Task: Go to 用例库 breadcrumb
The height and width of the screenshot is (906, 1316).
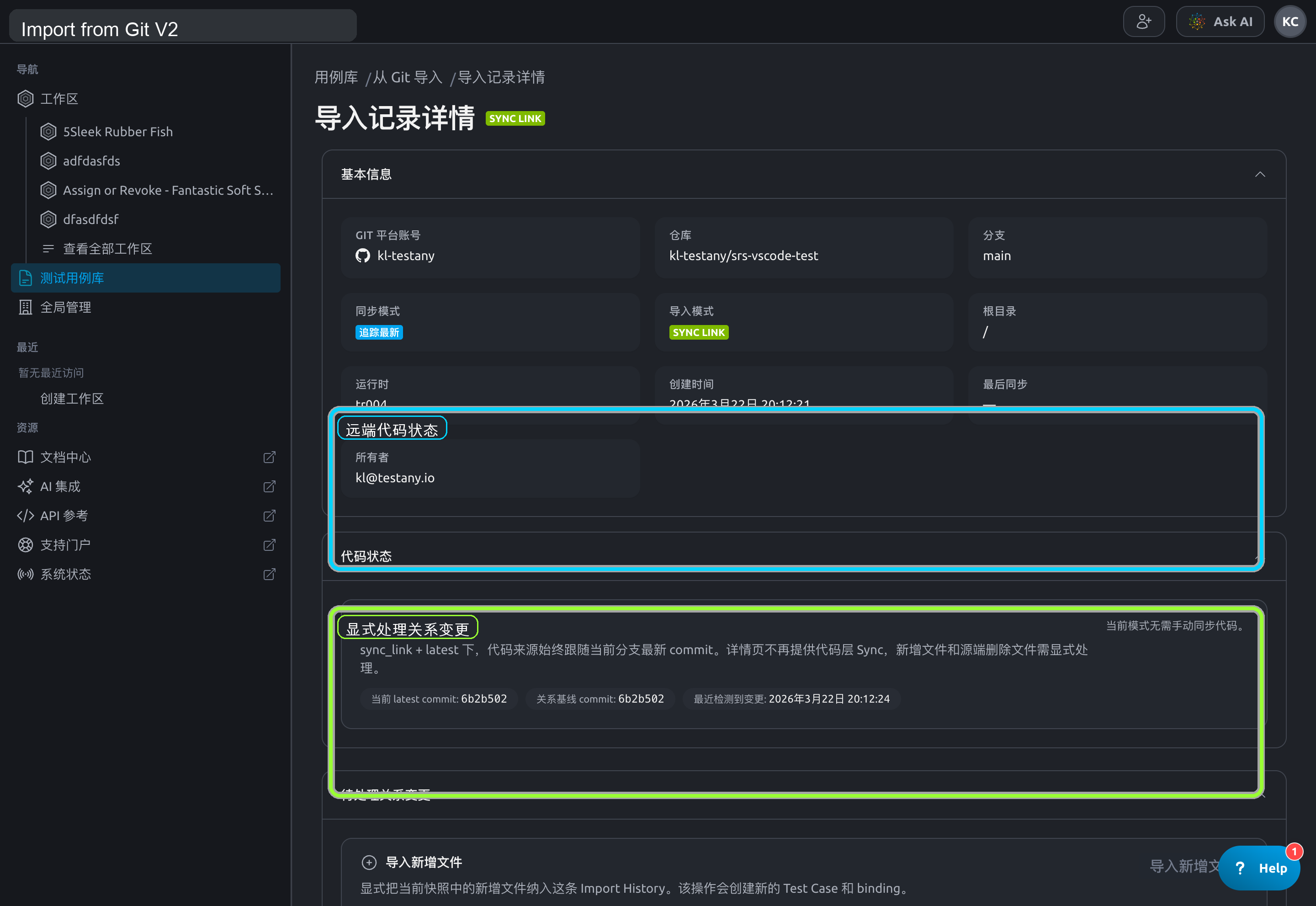Action: [x=336, y=77]
